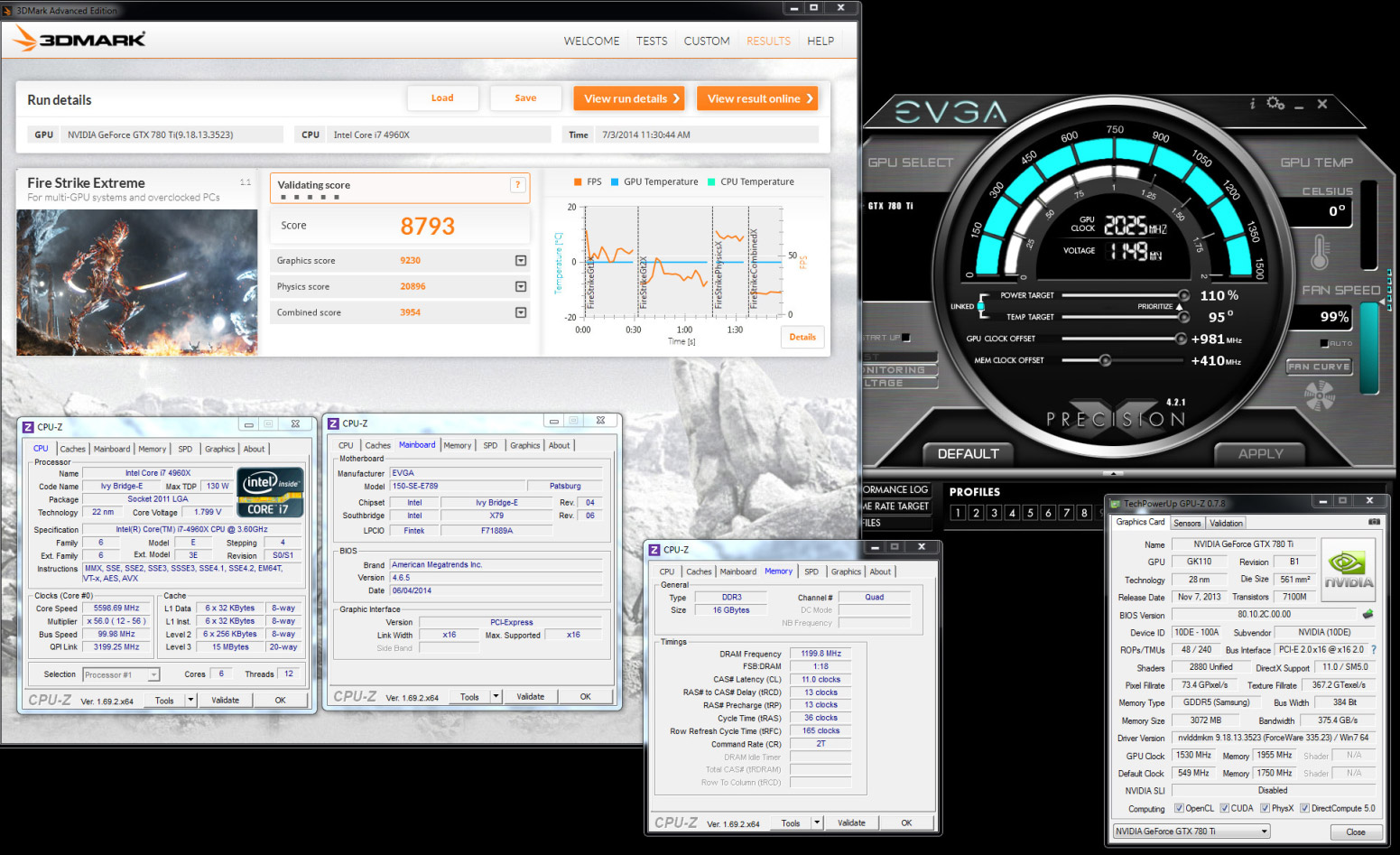Viewport: 1400px width, 855px height.
Task: Toggle the Start Up checkbox in EVGA Precision
Action: click(x=906, y=338)
